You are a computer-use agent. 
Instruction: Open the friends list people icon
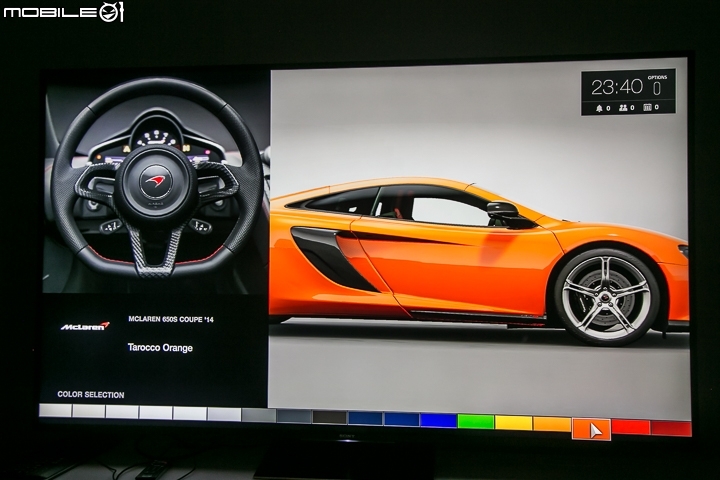click(623, 108)
